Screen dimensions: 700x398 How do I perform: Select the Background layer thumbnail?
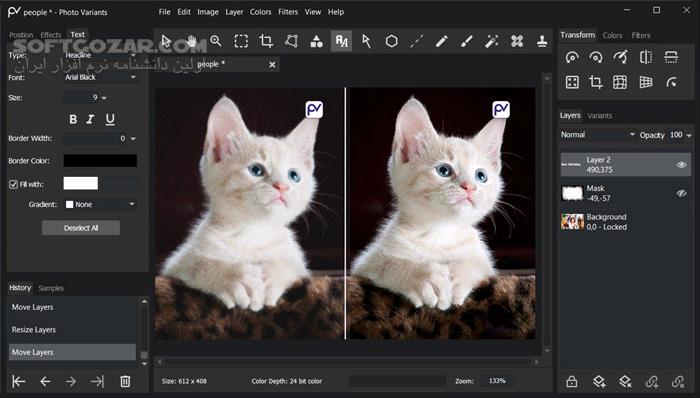572,222
